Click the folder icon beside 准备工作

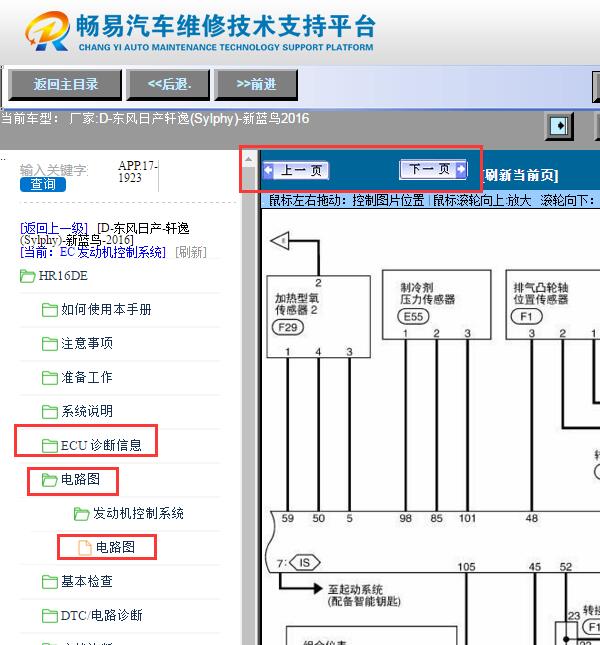point(50,378)
